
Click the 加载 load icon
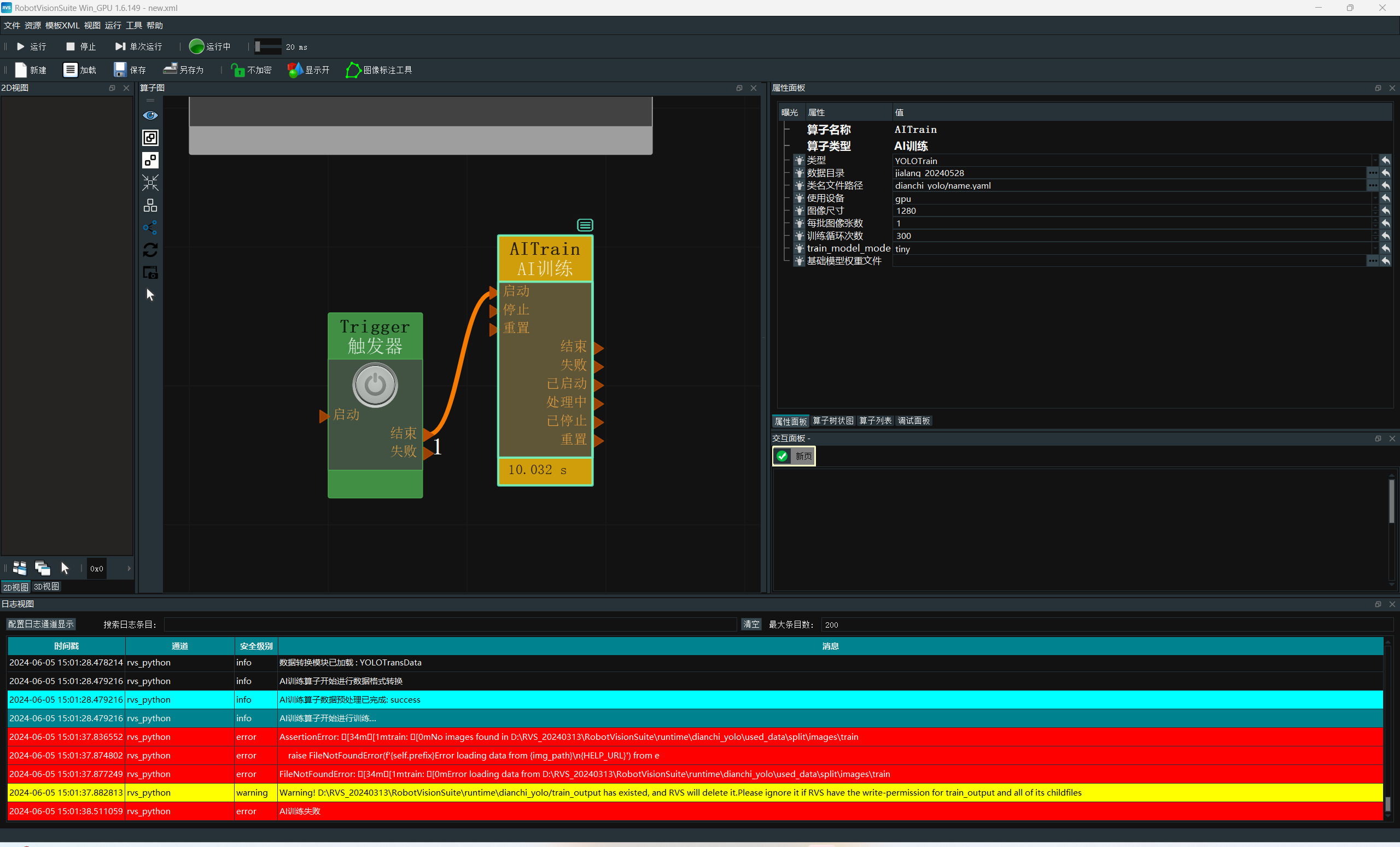70,70
